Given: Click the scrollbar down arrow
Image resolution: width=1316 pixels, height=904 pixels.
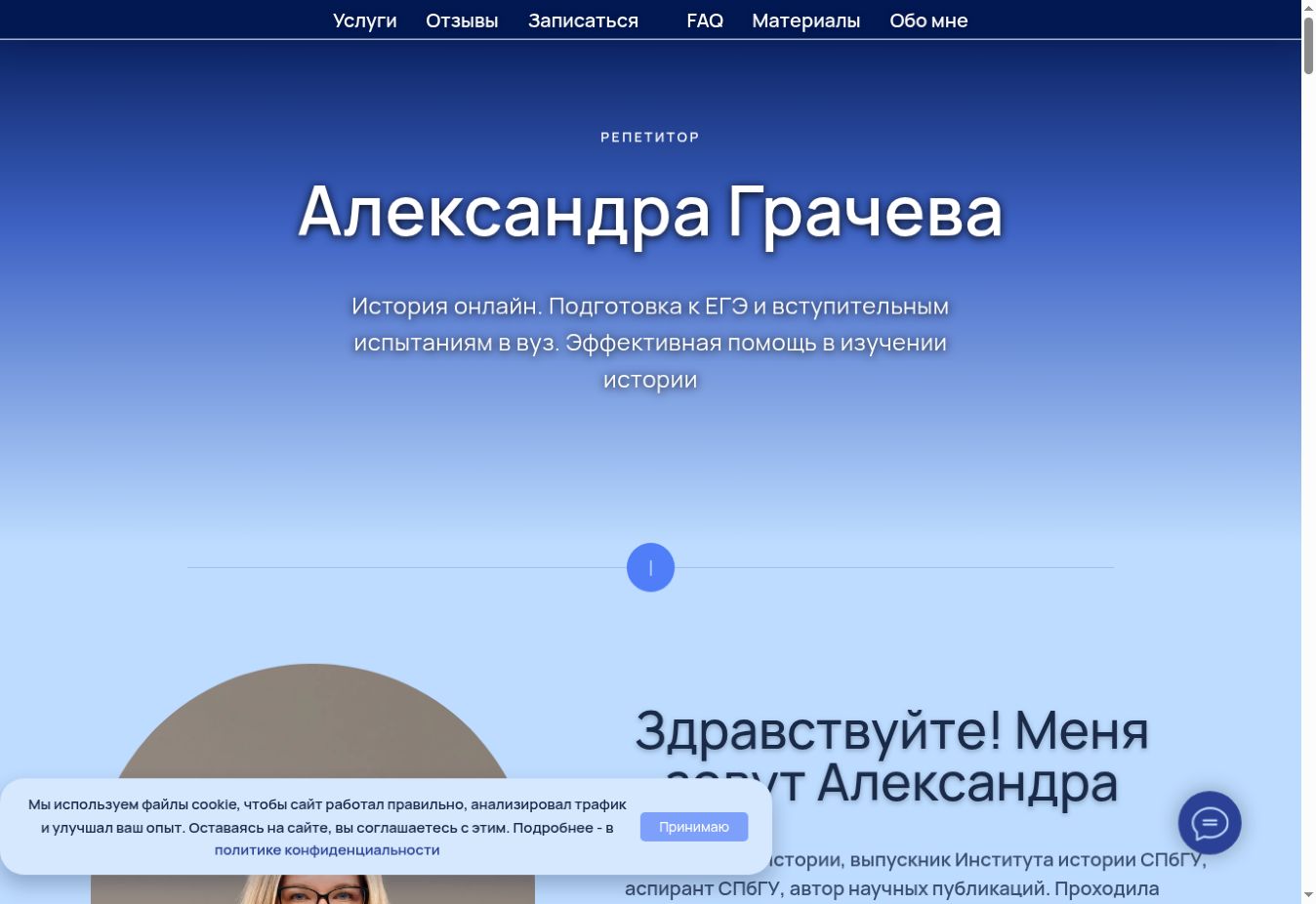Looking at the screenshot, I should (x=1308, y=895).
